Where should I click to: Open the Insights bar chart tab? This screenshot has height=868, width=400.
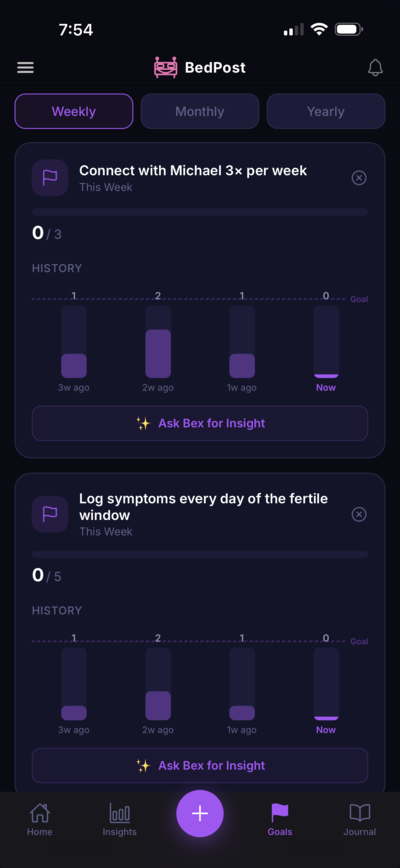(x=120, y=819)
